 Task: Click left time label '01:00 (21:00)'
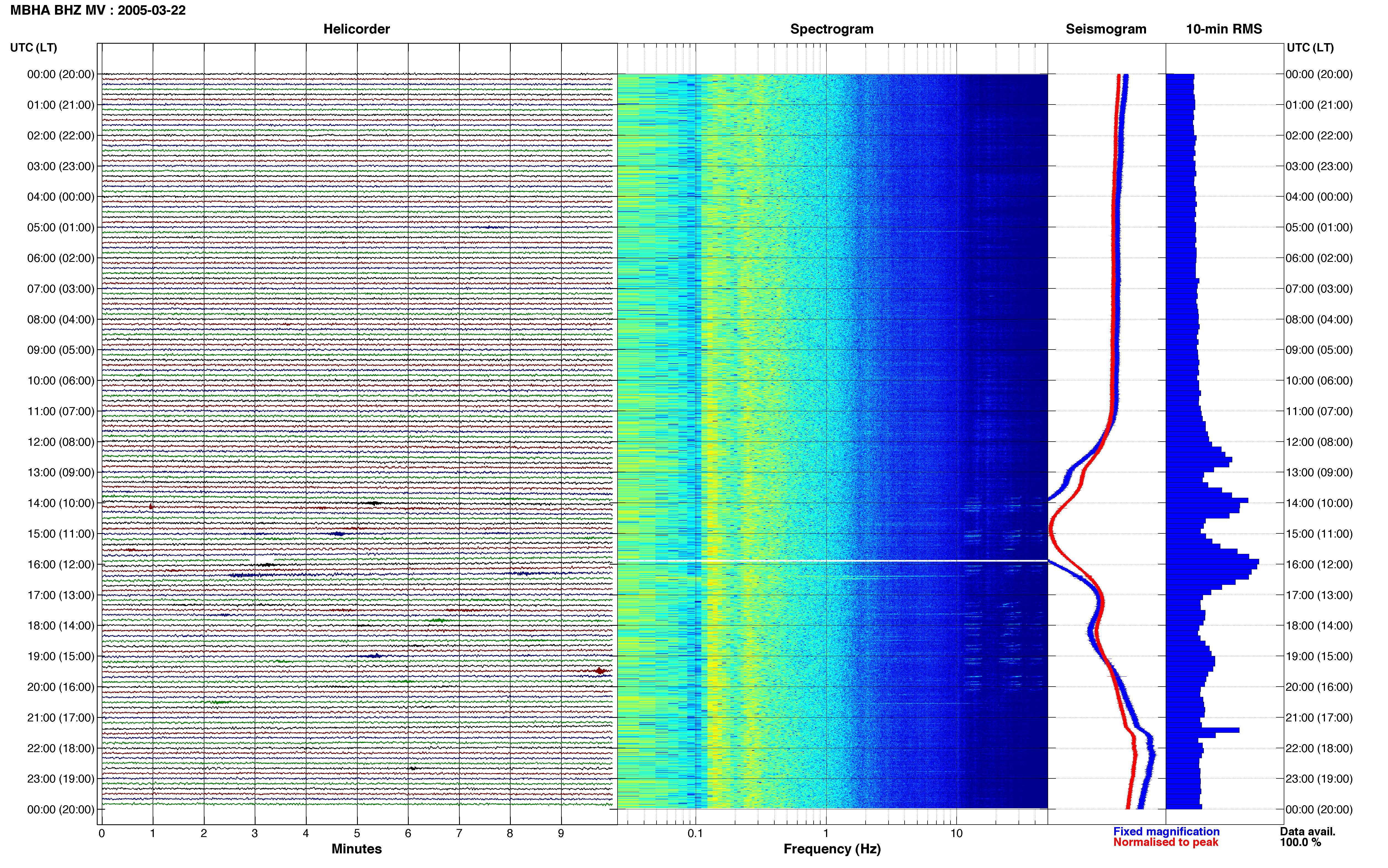coord(61,105)
